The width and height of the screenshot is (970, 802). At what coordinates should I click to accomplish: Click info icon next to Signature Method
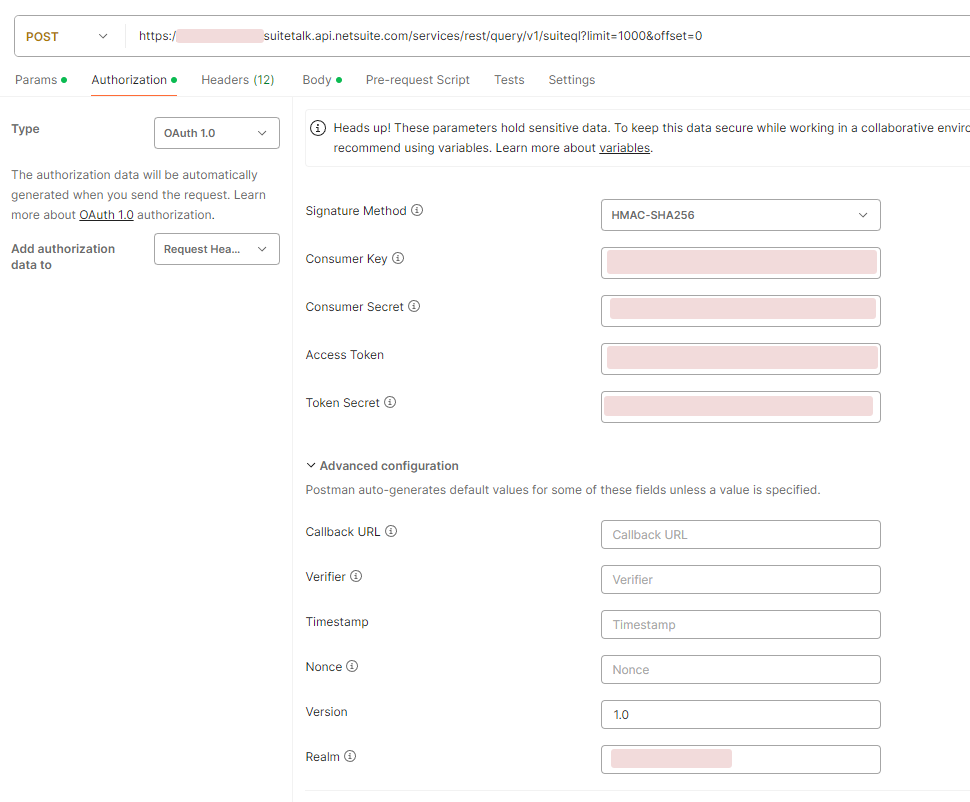(417, 211)
